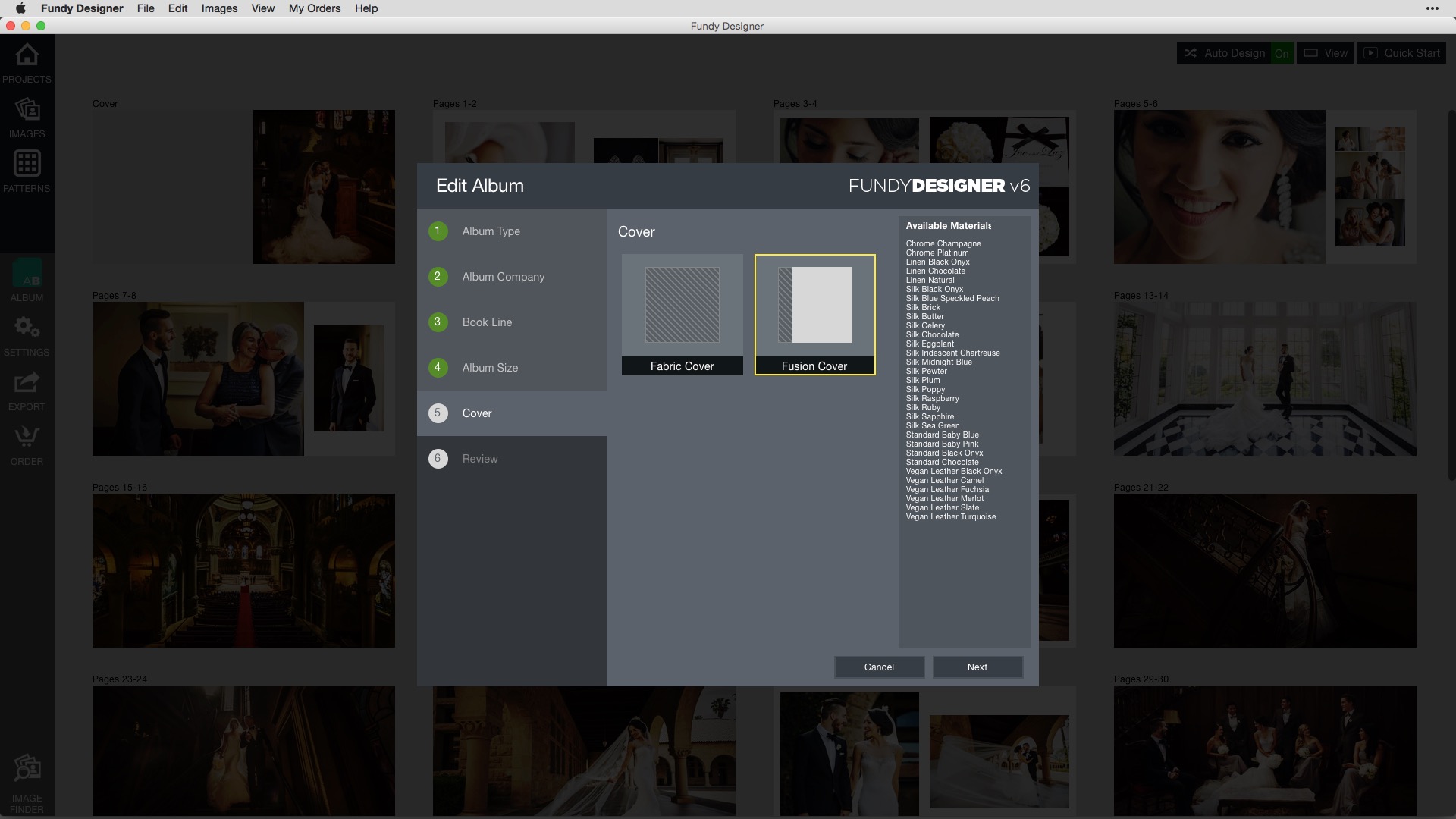Click Vegan Leather Turquoise material

point(951,516)
